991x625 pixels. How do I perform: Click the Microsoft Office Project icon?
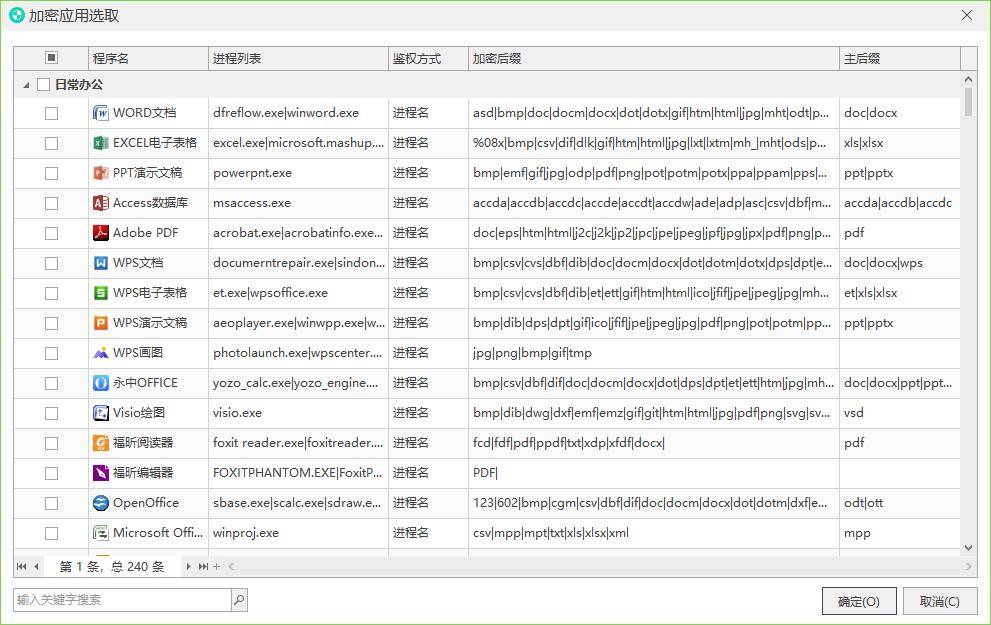coord(100,533)
